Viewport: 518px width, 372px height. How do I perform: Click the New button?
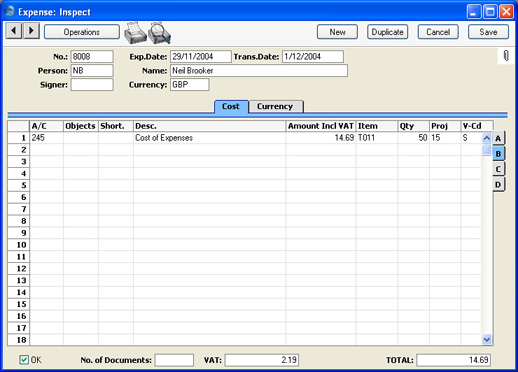click(337, 32)
